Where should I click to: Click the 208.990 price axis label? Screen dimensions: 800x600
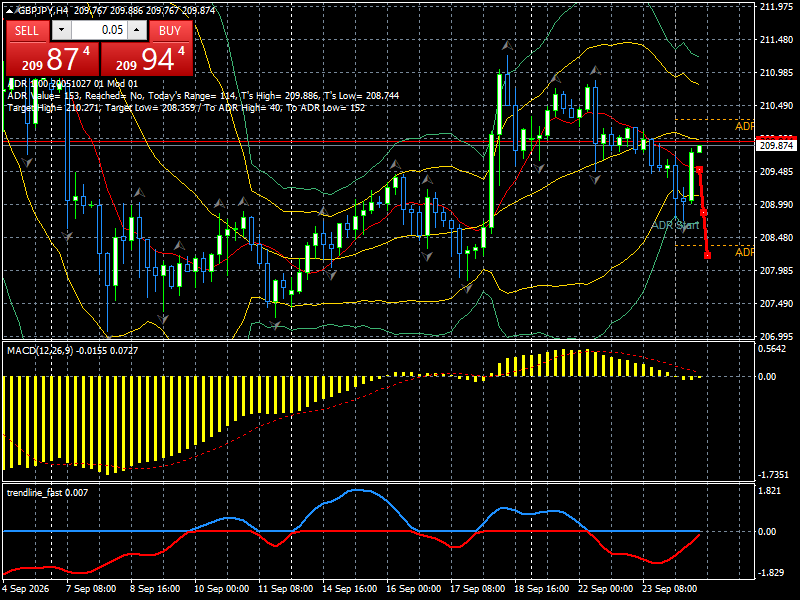(776, 205)
